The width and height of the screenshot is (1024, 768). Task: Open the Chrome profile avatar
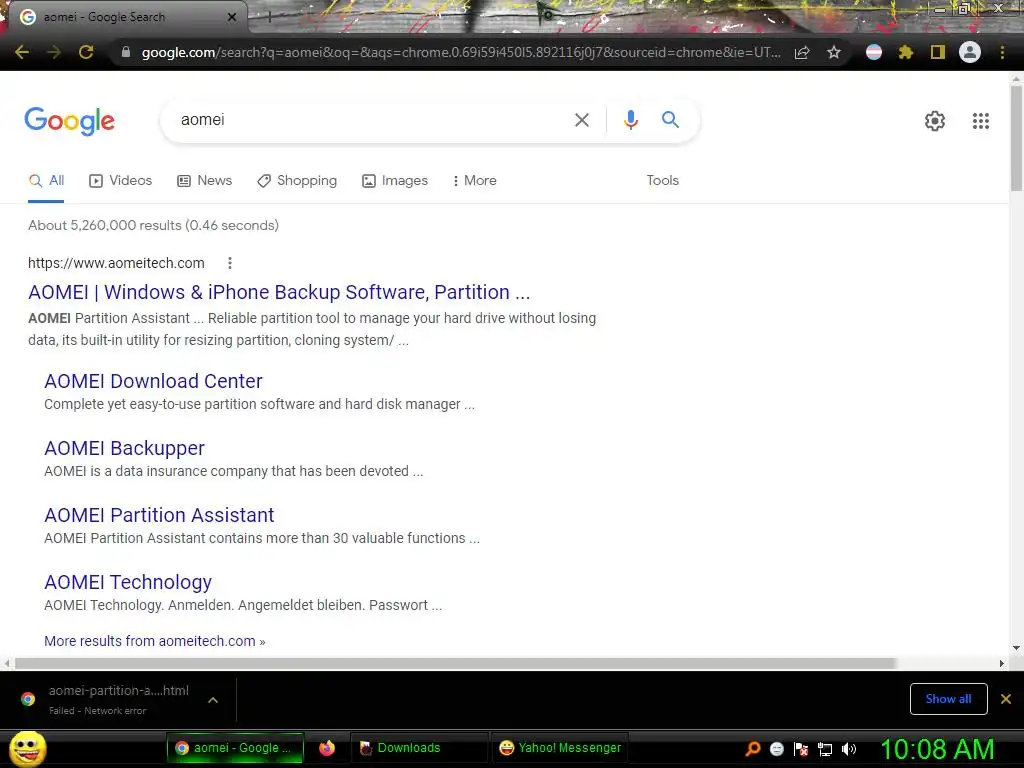(970, 52)
